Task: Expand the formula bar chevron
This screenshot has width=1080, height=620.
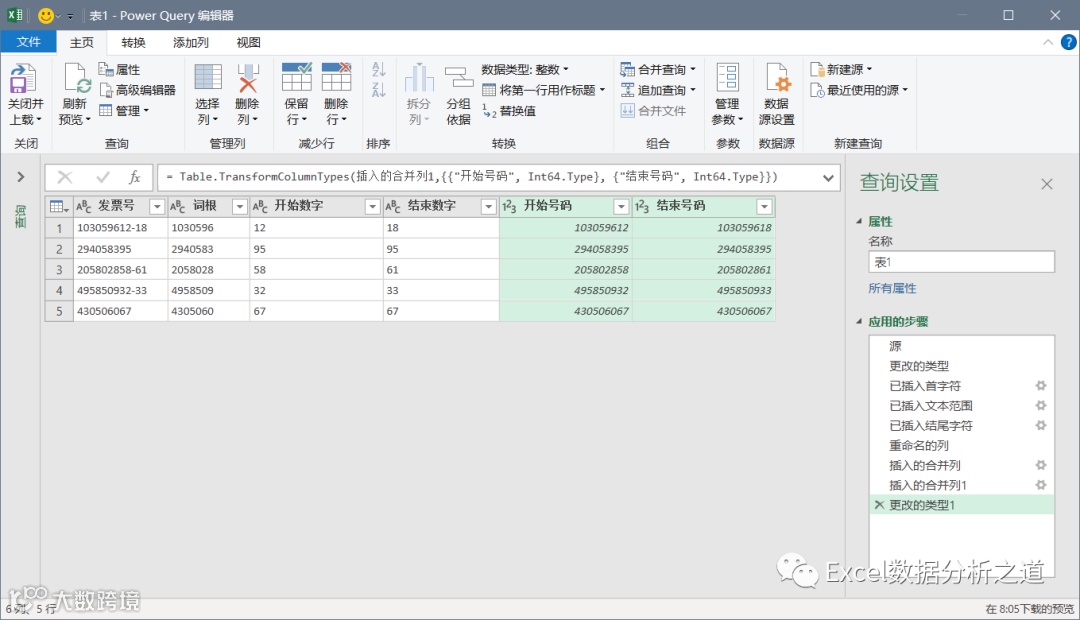Action: (x=828, y=178)
